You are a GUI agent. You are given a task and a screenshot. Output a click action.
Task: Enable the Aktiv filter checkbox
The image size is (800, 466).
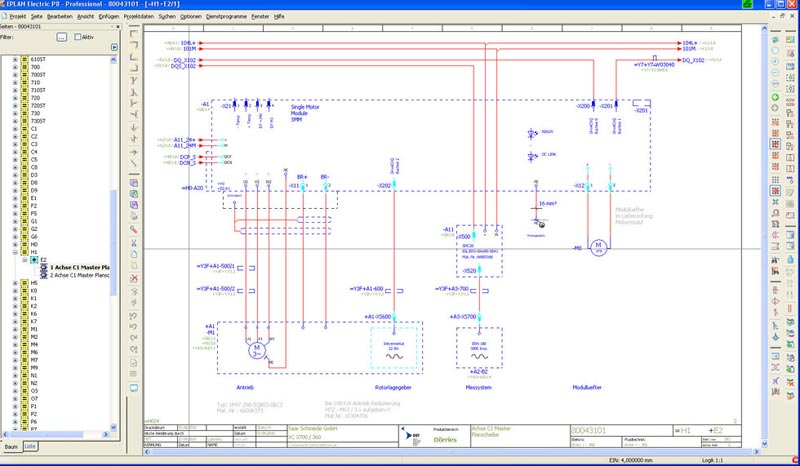pyautogui.click(x=79, y=37)
